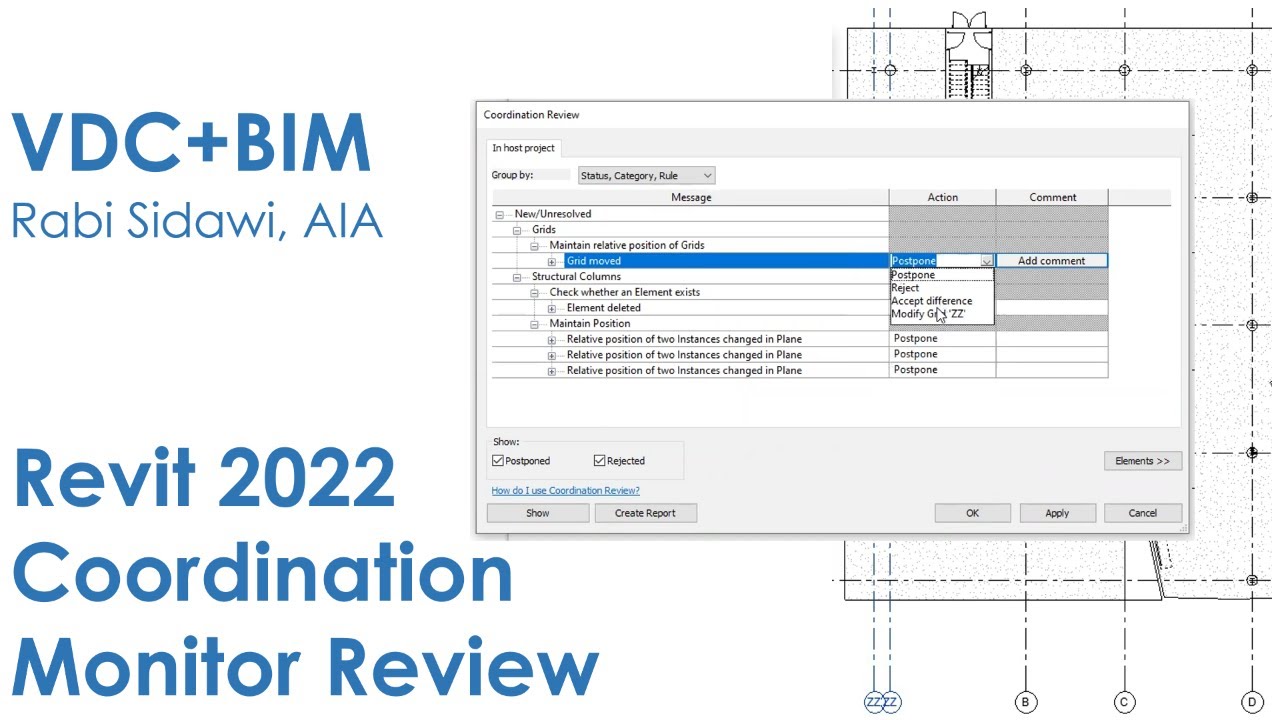The width and height of the screenshot is (1280, 720).
Task: Collapse the Grids tree node
Action: click(517, 230)
